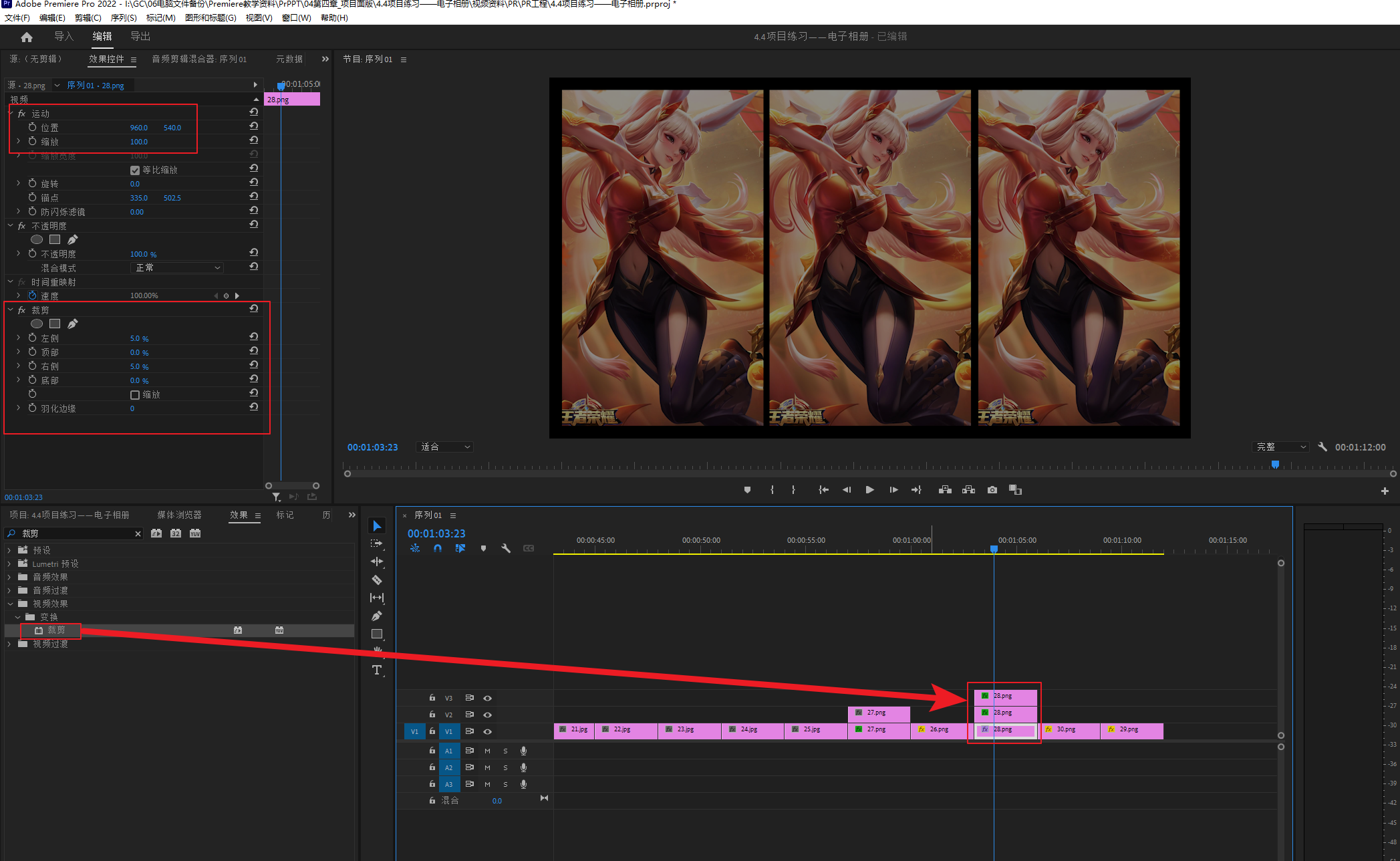
Task: Select the Pen tool in toolbar
Action: coord(377,616)
